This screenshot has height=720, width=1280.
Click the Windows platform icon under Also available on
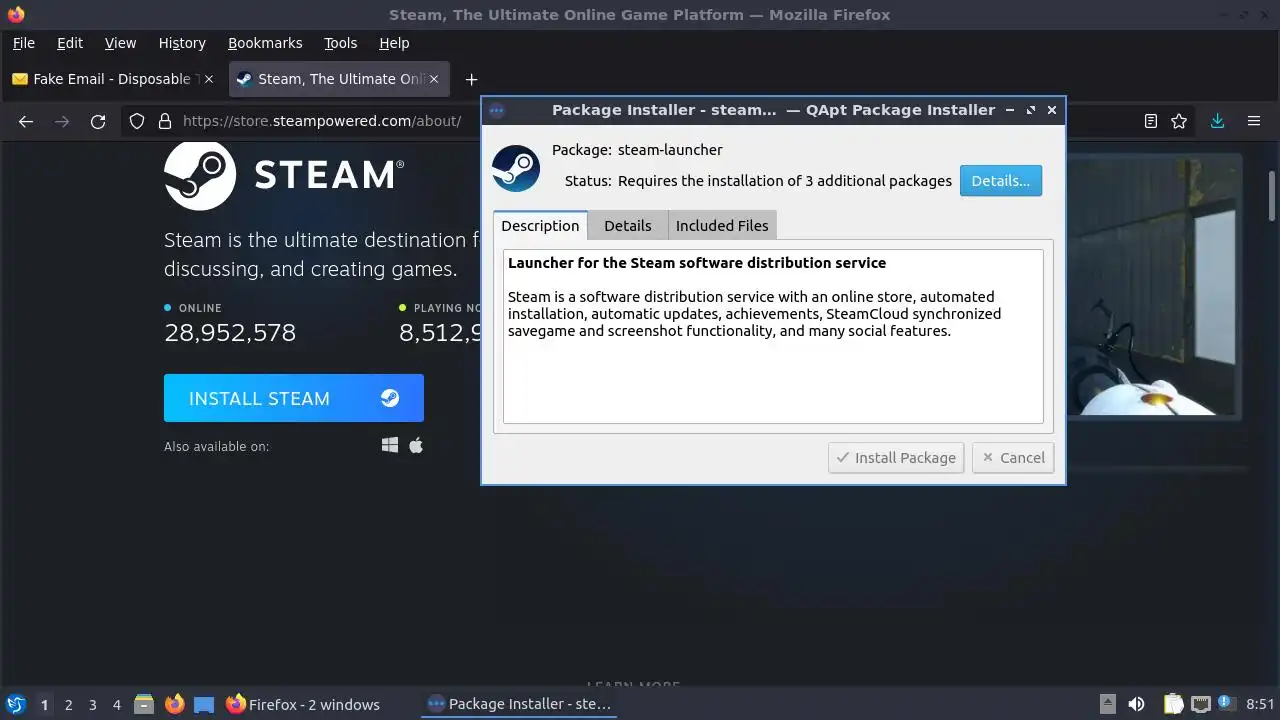pos(390,445)
